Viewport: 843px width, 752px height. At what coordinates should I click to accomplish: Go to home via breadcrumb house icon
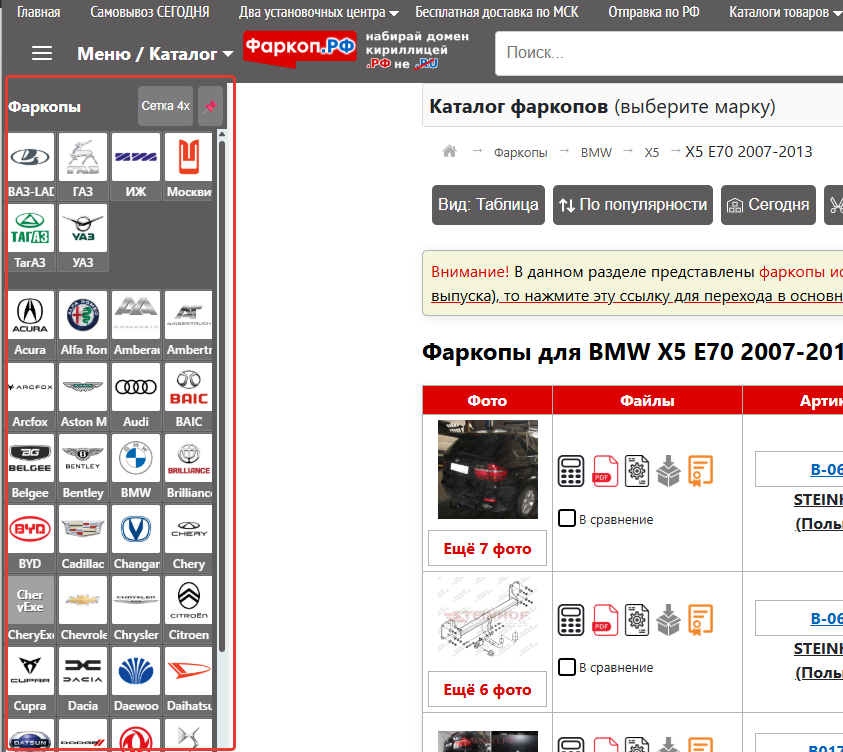point(449,152)
